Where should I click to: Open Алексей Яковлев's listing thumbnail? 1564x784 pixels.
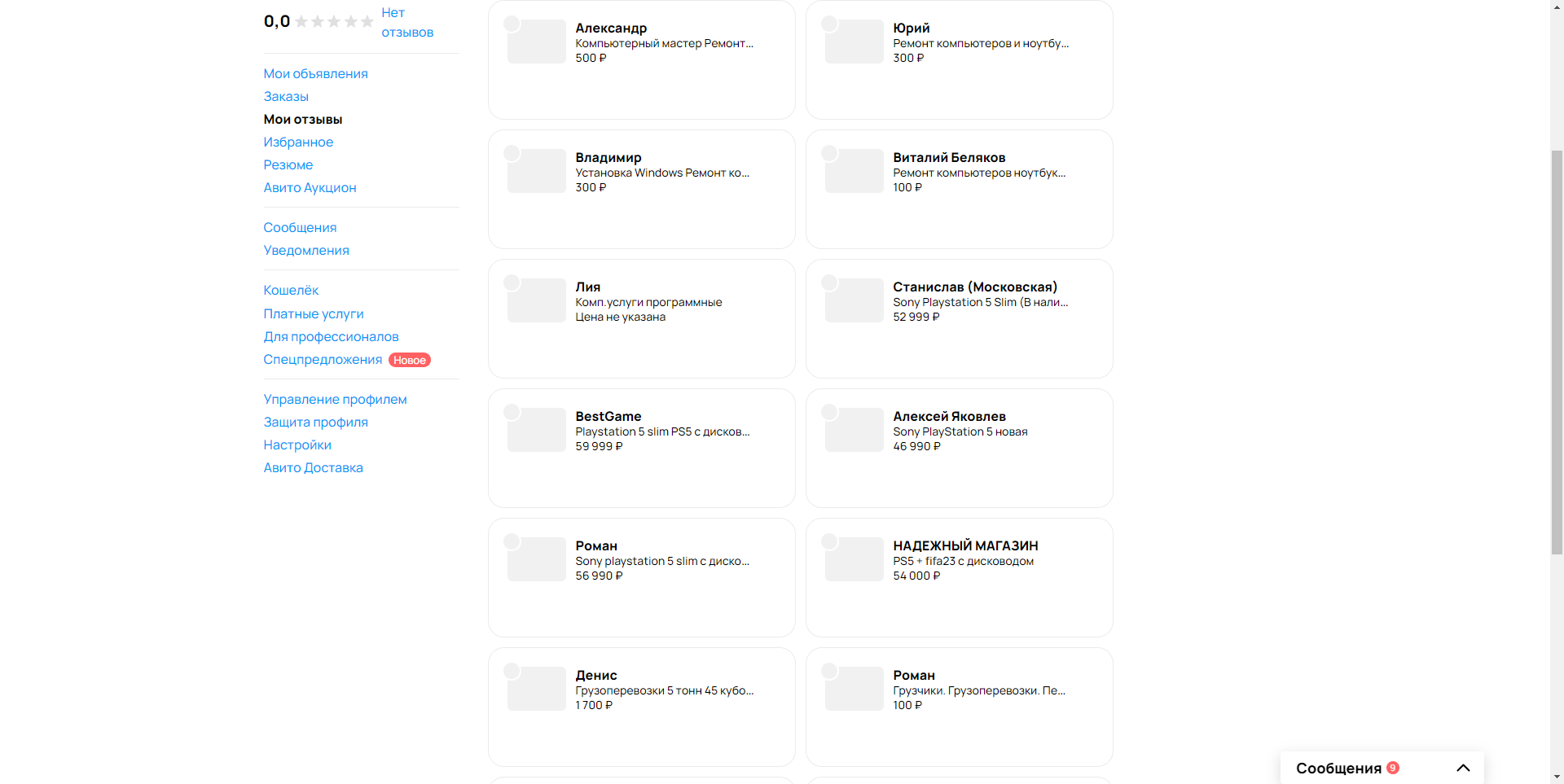pyautogui.click(x=854, y=430)
